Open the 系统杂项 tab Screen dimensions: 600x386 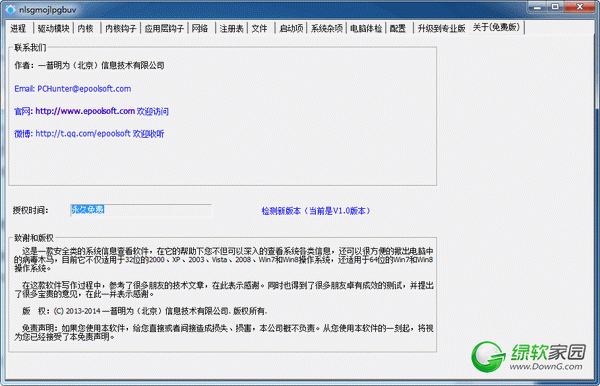tap(326, 28)
